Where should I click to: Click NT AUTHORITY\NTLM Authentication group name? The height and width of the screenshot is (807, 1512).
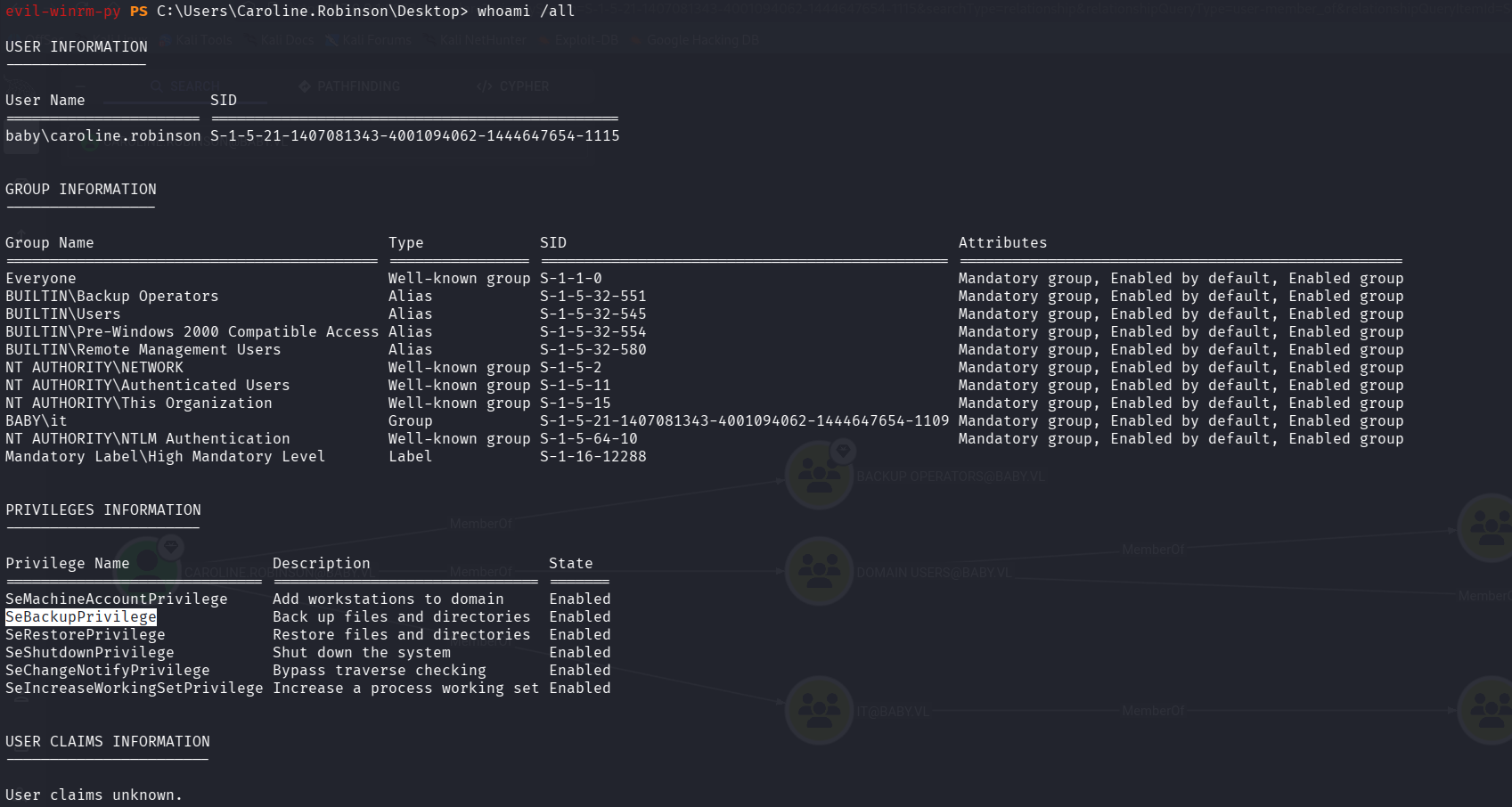(x=148, y=438)
